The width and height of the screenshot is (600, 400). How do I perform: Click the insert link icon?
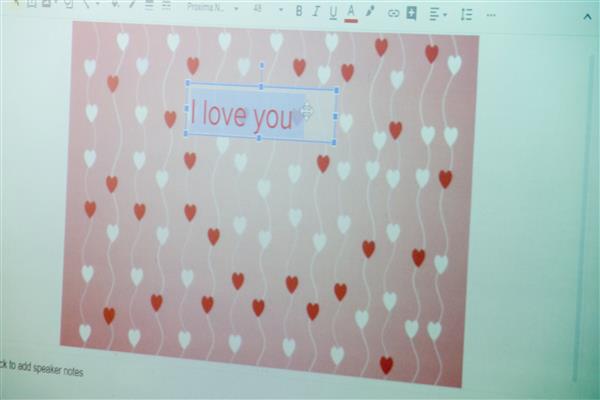coord(393,14)
